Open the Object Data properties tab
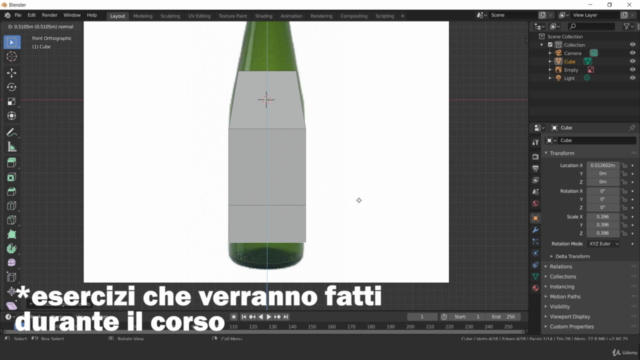640x360 pixels. point(536,277)
